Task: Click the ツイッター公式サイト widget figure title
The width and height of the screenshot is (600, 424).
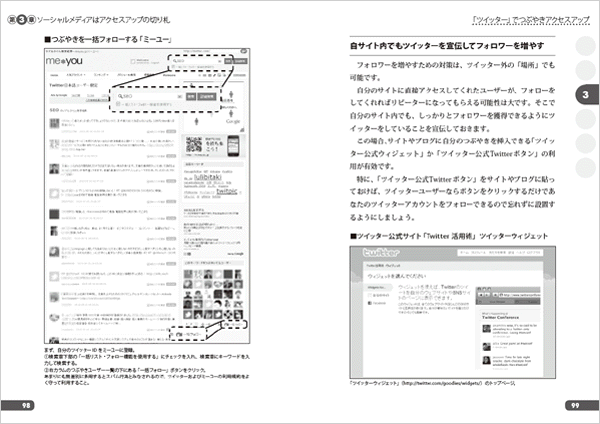Action: 449,236
